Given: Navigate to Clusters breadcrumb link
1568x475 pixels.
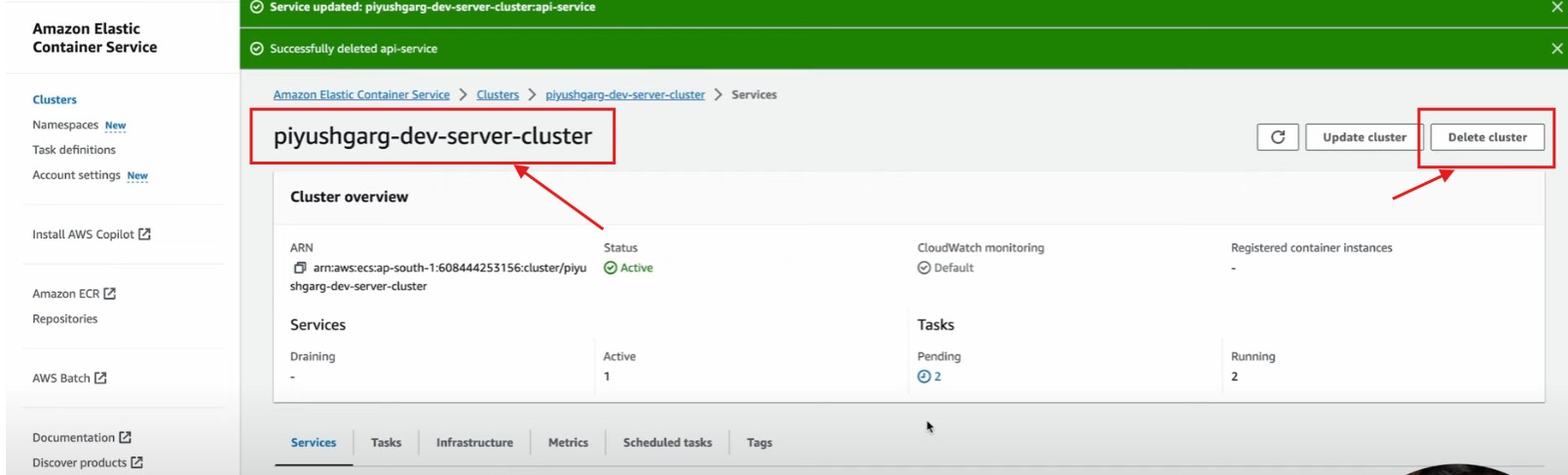Looking at the screenshot, I should 498,95.
